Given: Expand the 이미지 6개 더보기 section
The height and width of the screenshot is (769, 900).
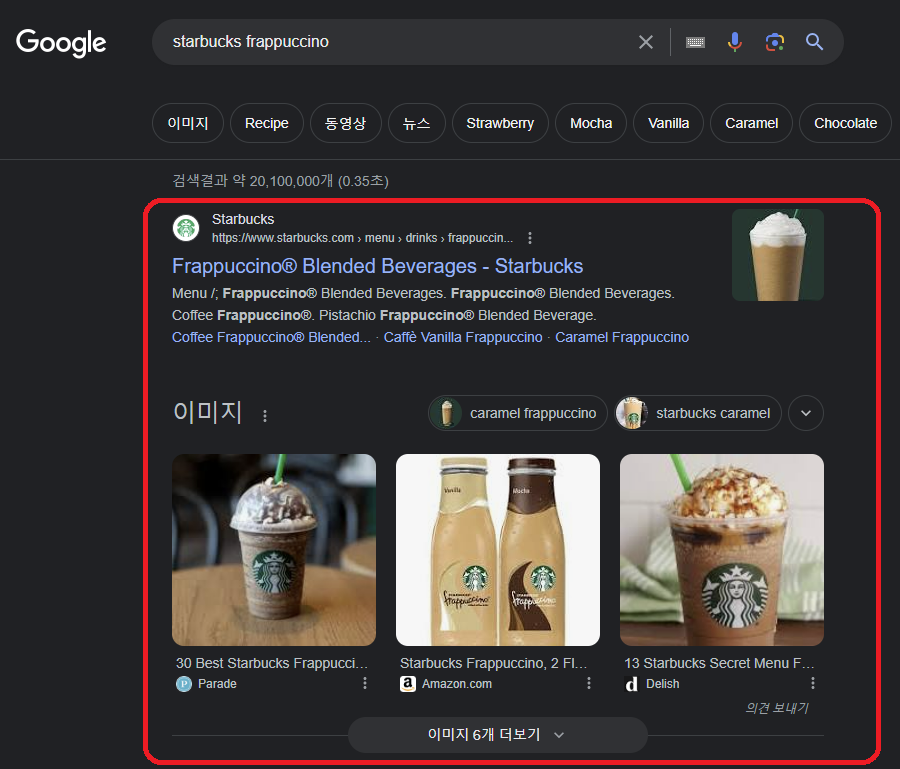Looking at the screenshot, I should click(x=498, y=735).
